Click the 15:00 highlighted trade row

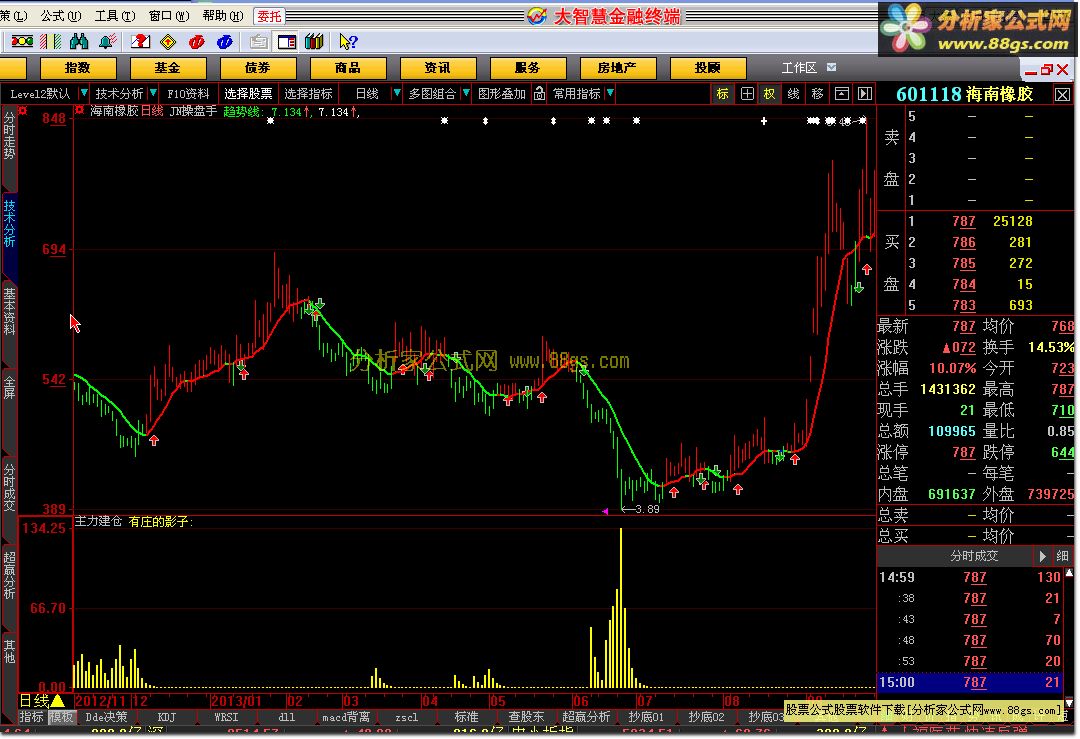tap(970, 683)
